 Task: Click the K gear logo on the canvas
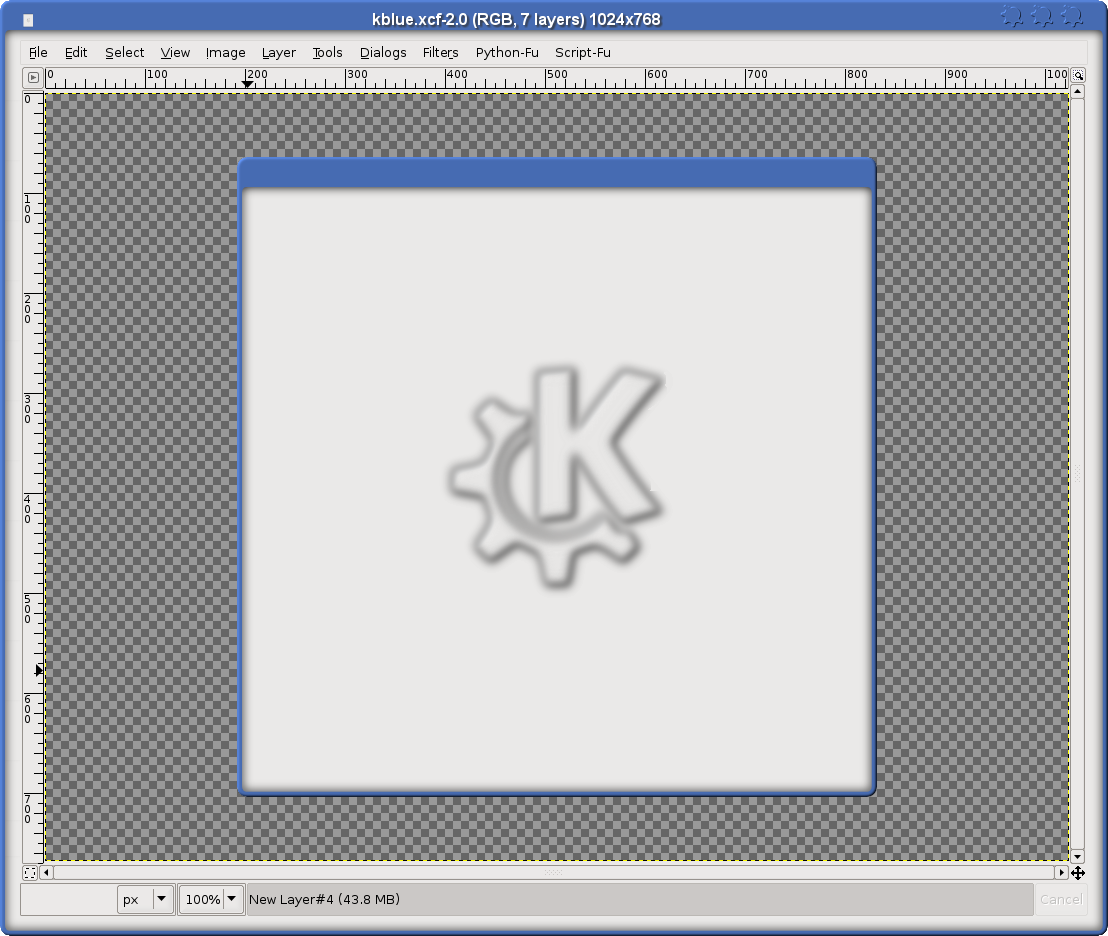556,477
